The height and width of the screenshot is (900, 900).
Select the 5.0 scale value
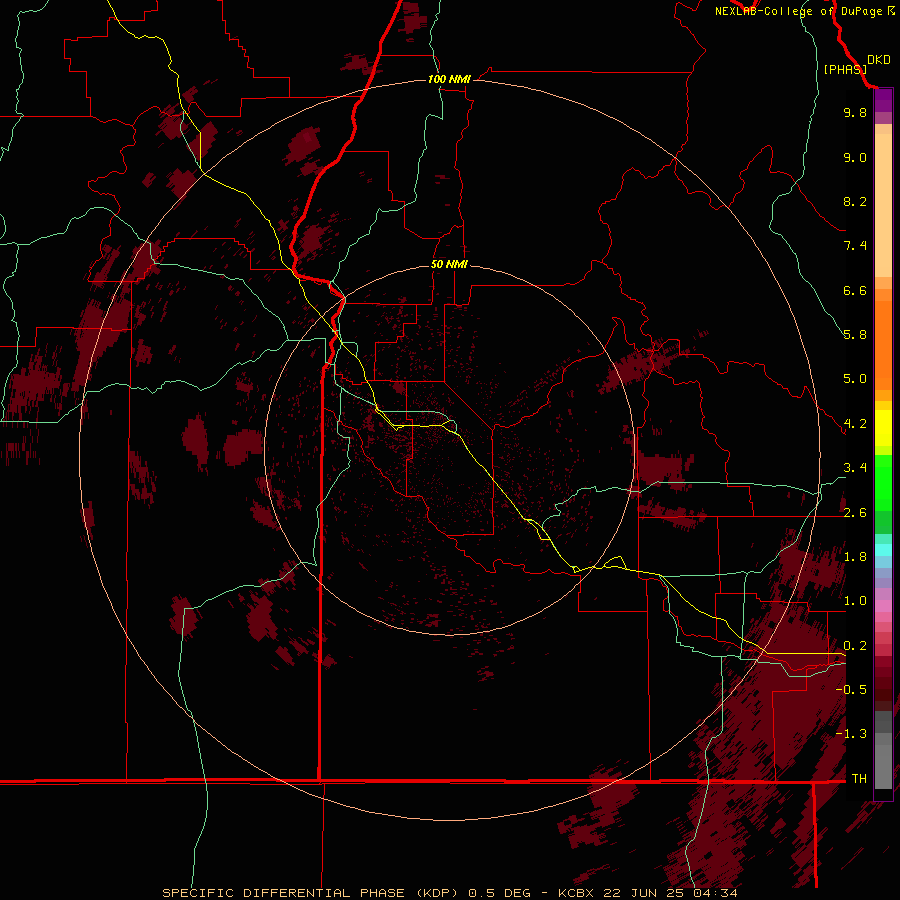click(x=855, y=379)
